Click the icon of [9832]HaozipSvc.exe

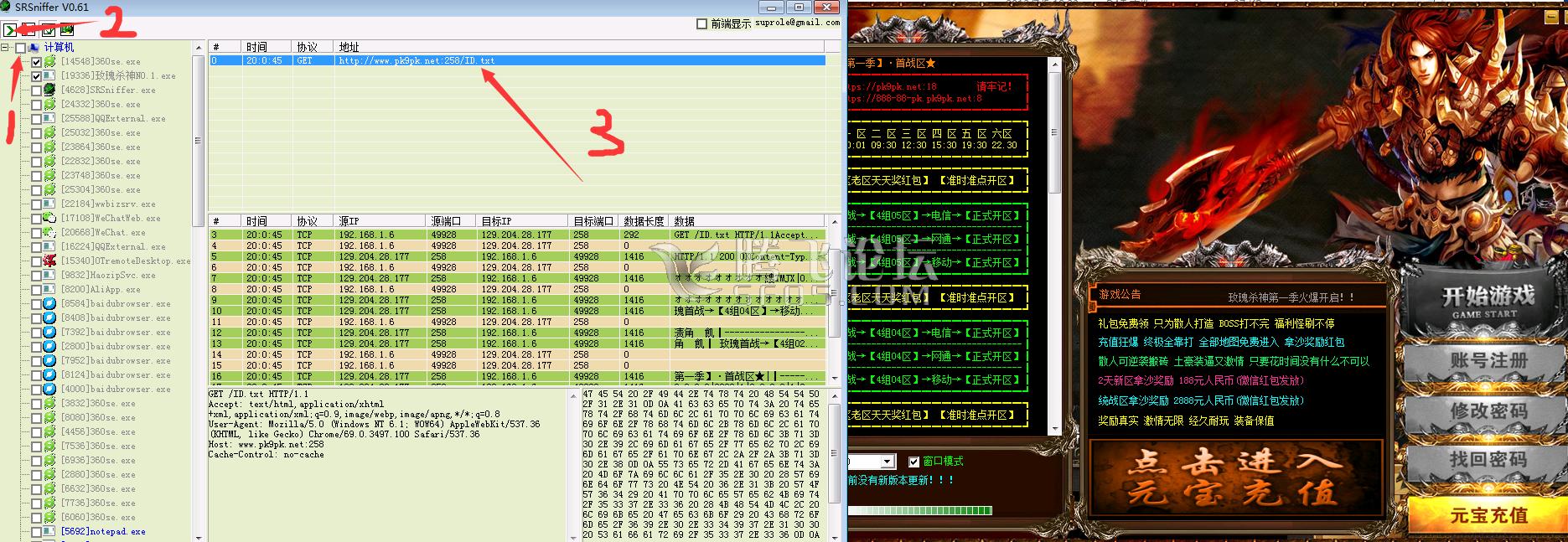click(x=49, y=275)
